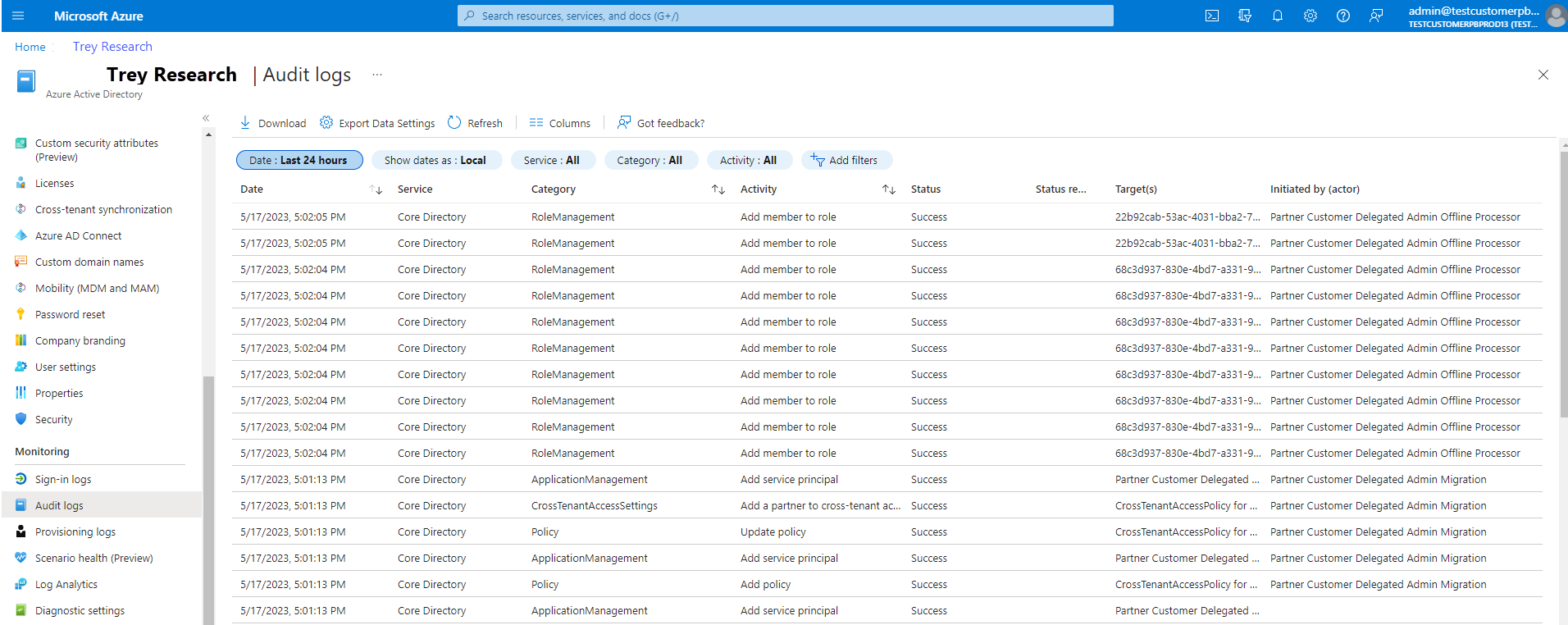The height and width of the screenshot is (625, 1568).
Task: Click the Sign-in logs icon
Action: tap(21, 479)
